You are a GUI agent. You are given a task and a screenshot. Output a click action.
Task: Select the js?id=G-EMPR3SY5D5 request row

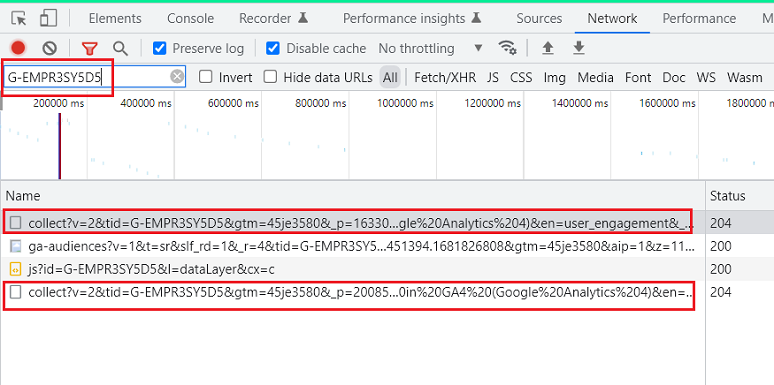tap(352, 270)
